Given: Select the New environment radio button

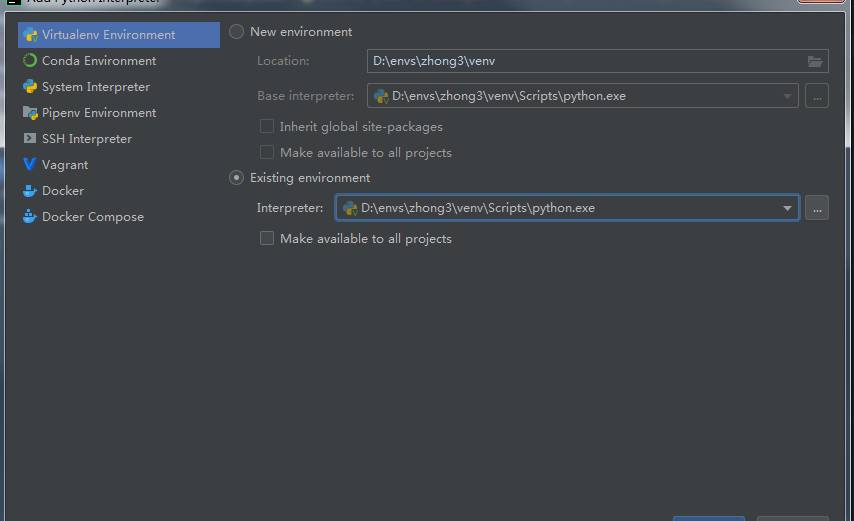Looking at the screenshot, I should point(237,32).
